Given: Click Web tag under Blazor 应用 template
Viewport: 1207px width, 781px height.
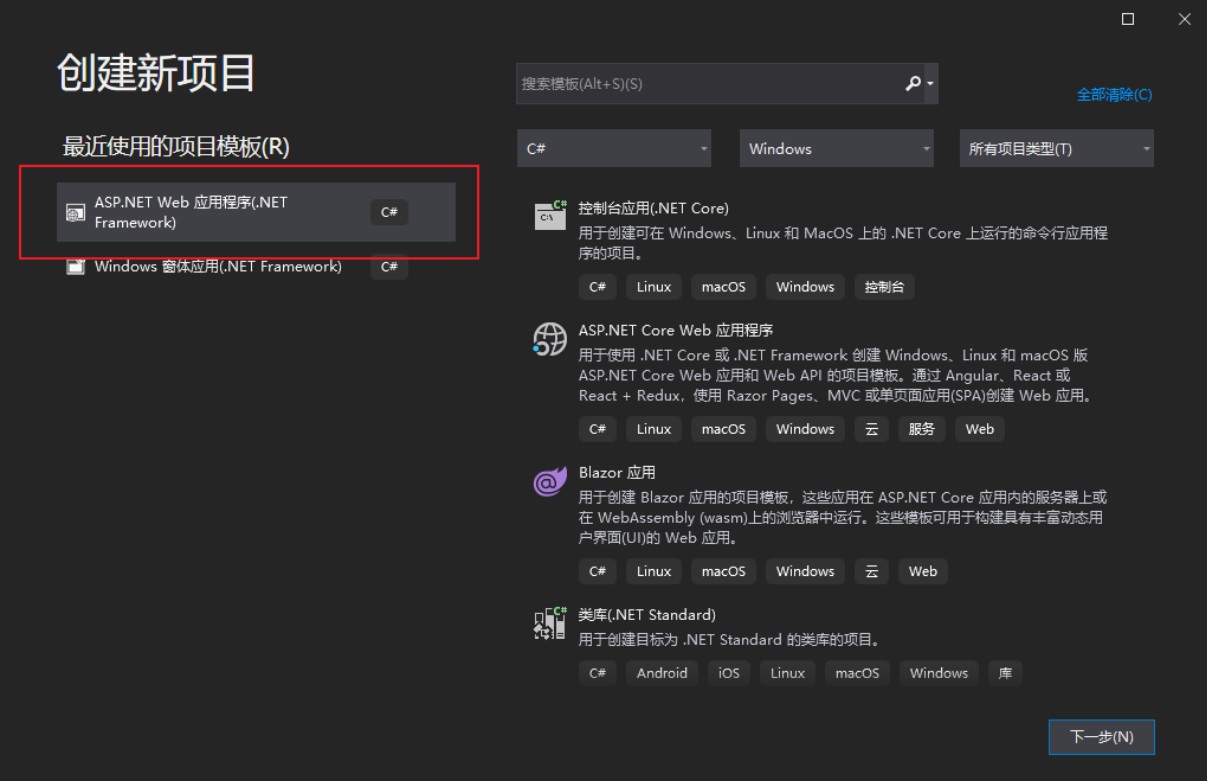Looking at the screenshot, I should click(x=923, y=571).
